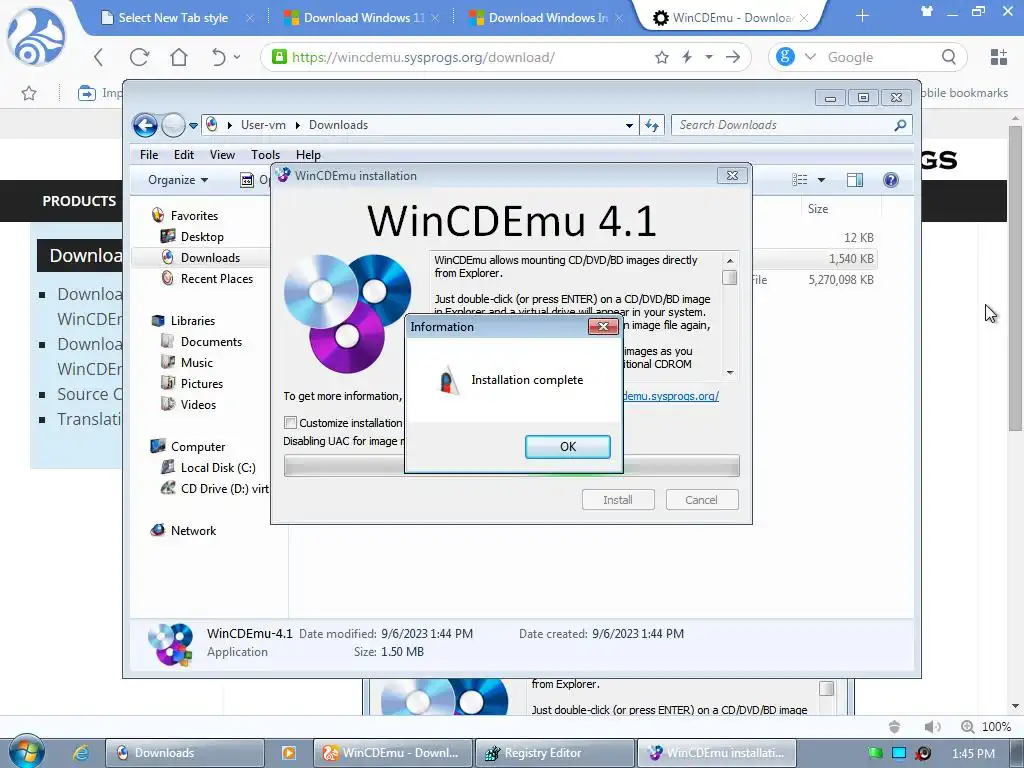Click the go arrow in address bar

733,57
